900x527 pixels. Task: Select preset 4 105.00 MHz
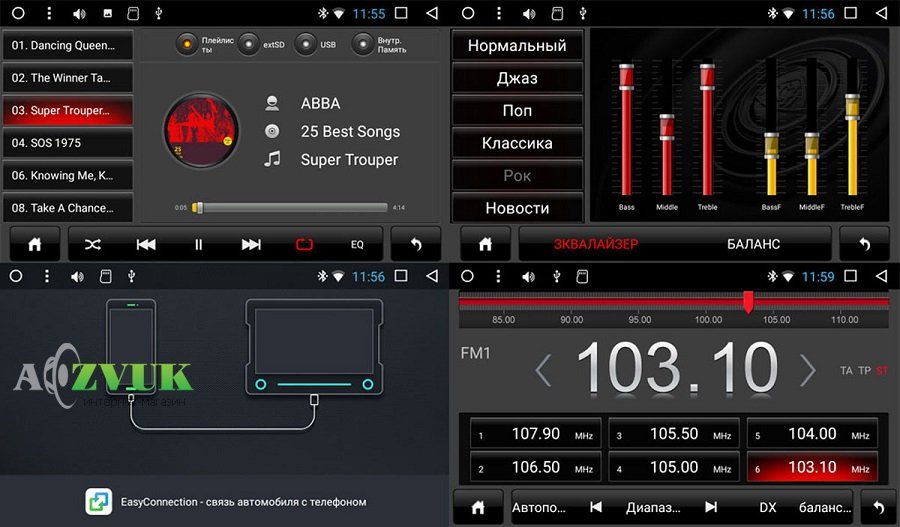pos(674,467)
